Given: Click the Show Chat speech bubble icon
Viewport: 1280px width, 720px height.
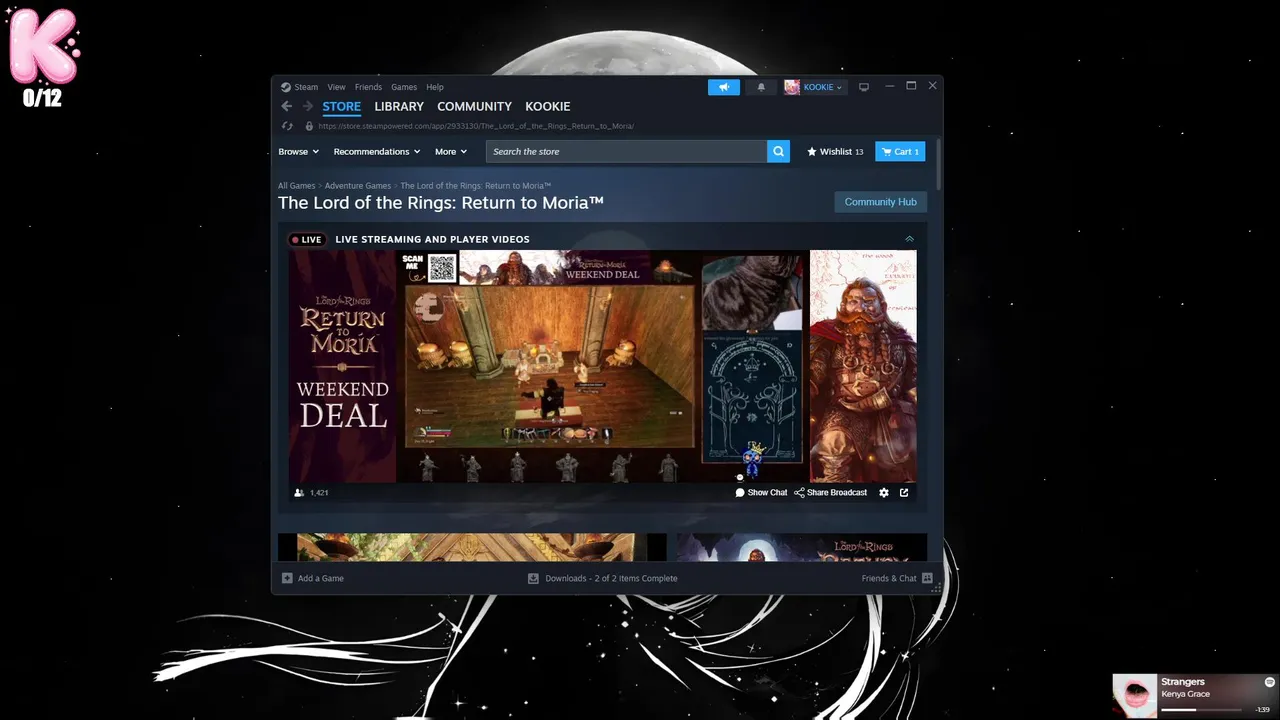Looking at the screenshot, I should coord(740,493).
